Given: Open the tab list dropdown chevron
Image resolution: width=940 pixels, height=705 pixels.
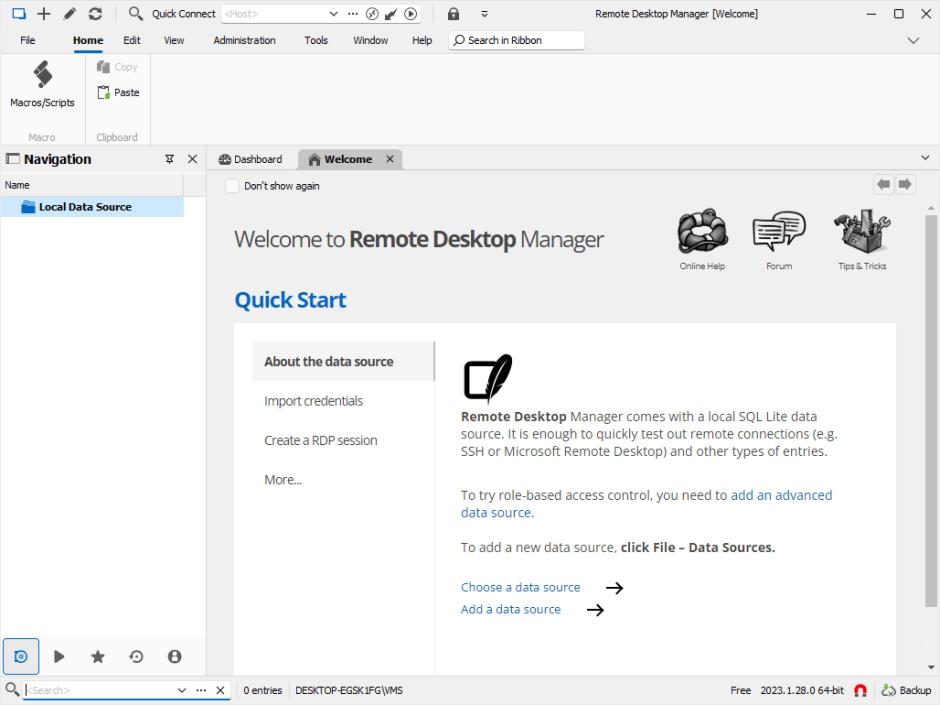Looking at the screenshot, I should [x=925, y=158].
